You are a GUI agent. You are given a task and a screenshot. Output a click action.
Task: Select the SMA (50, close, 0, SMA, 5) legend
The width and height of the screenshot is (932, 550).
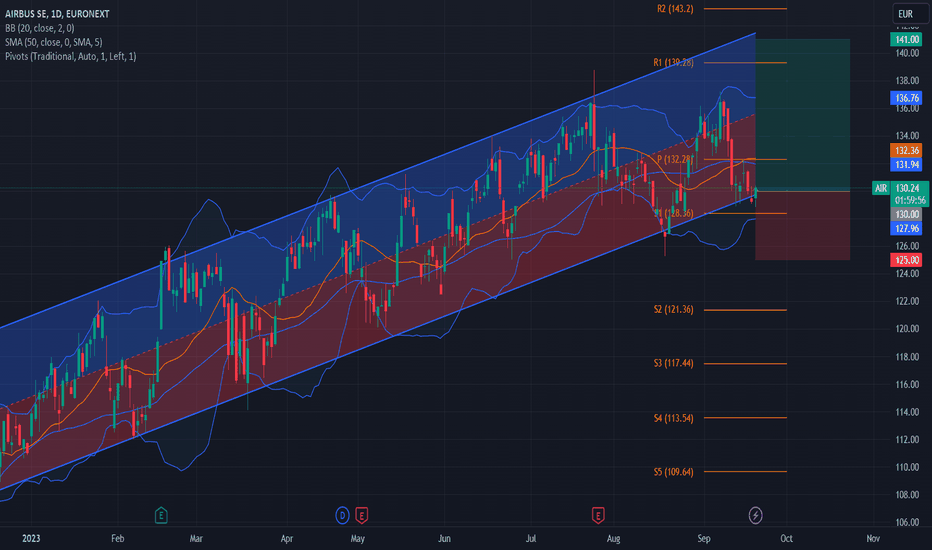coord(53,42)
